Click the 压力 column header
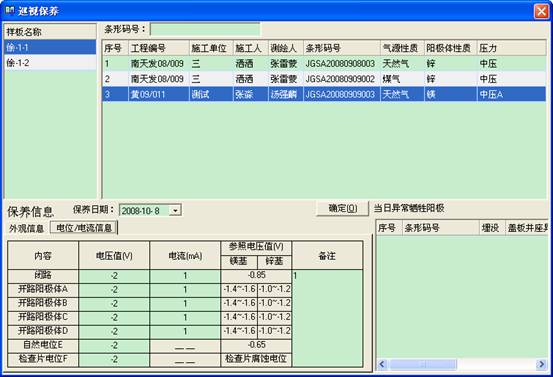 tap(511, 48)
